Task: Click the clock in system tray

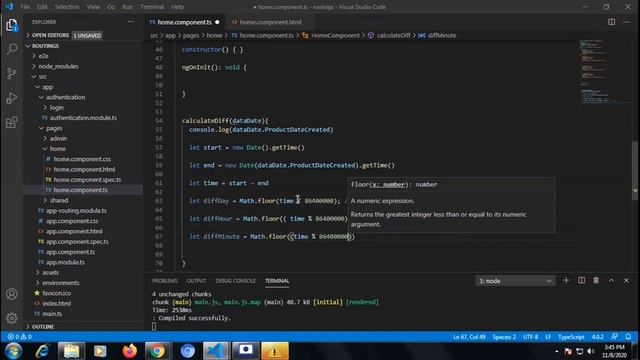Action: (x=615, y=351)
